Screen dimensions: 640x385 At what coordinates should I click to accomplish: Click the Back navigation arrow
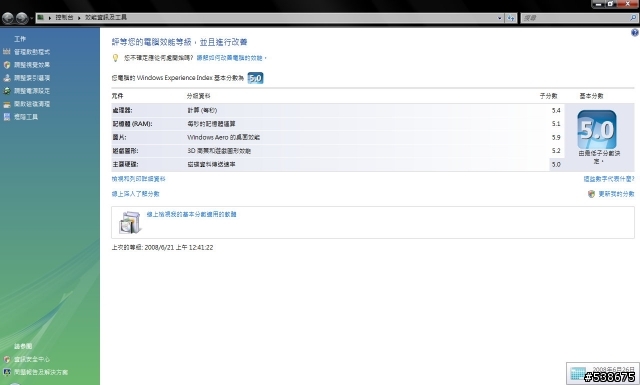tap(8, 18)
